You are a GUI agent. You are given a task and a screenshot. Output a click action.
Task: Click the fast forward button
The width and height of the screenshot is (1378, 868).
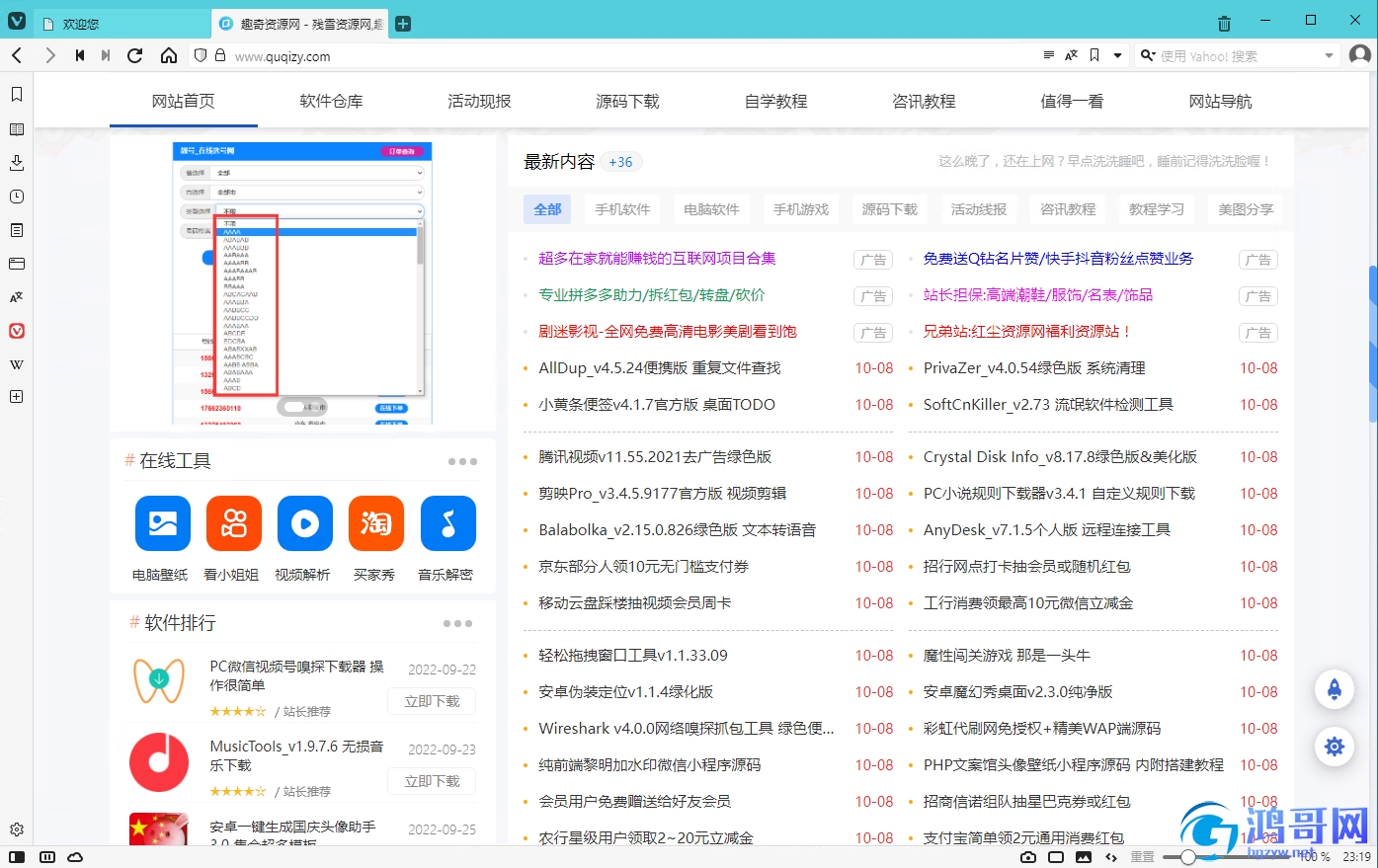tap(106, 56)
